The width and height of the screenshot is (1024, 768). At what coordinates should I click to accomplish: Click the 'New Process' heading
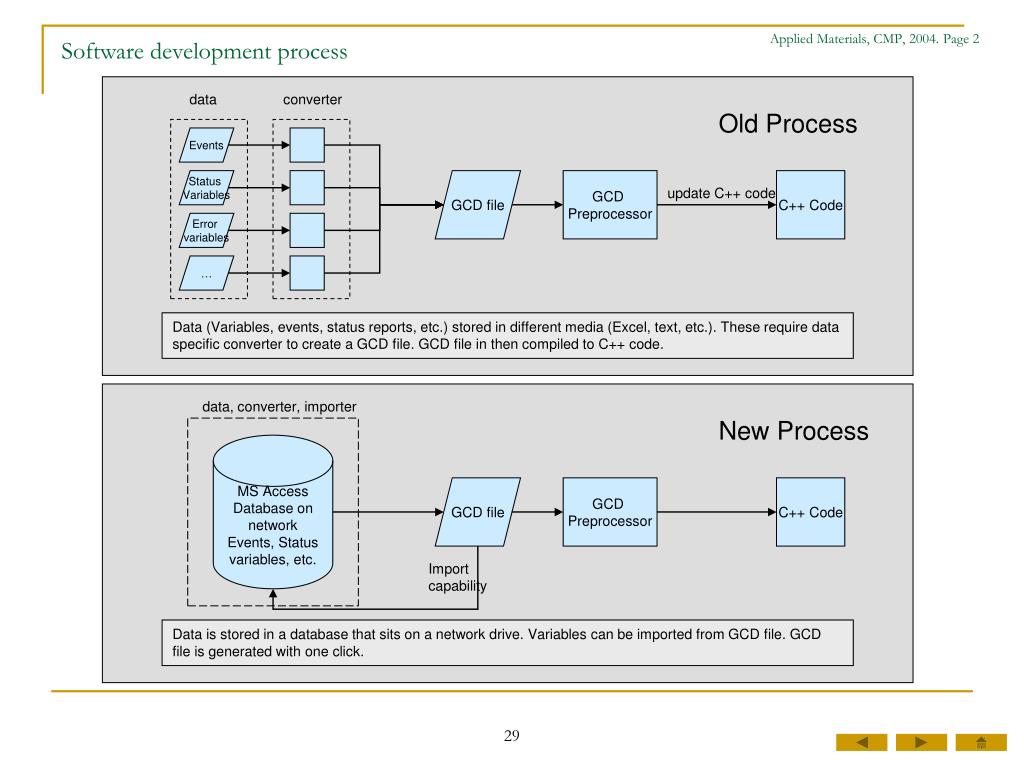(793, 431)
